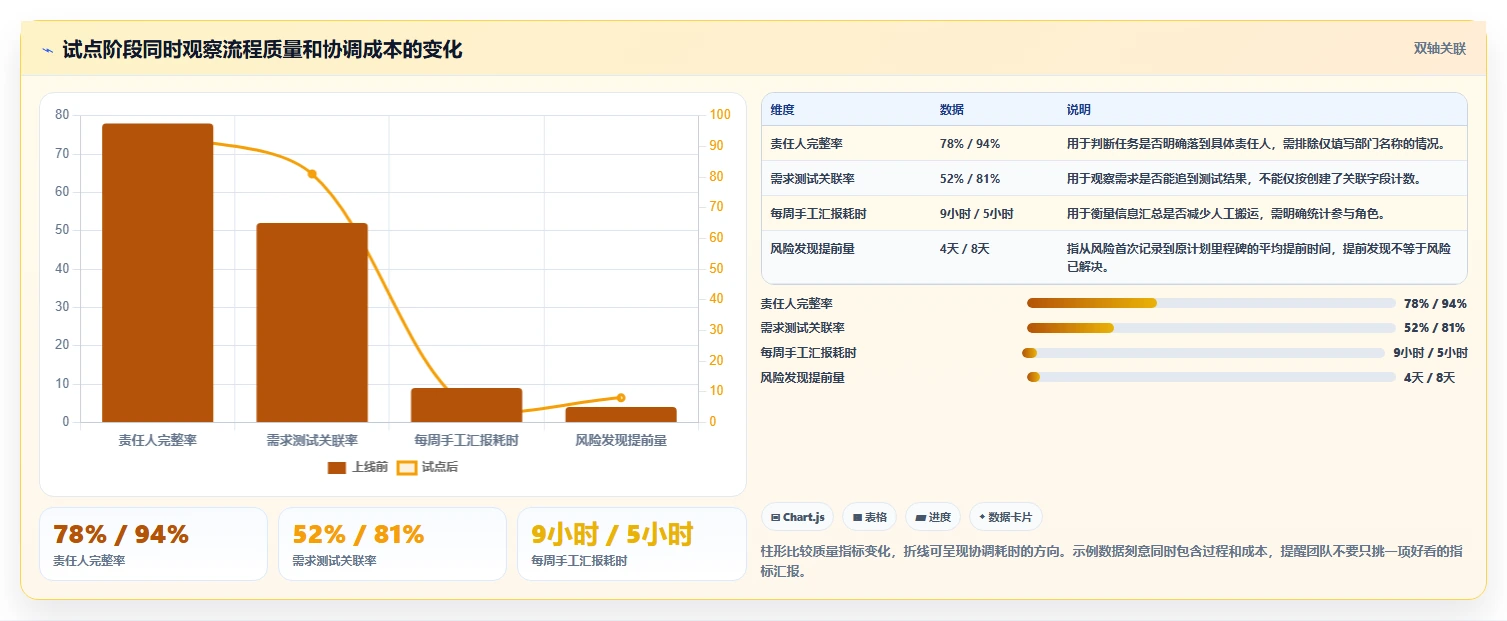The height and width of the screenshot is (621, 1507).
Task: Click the 需求测试关联率 x-axis label
Action: (x=312, y=440)
